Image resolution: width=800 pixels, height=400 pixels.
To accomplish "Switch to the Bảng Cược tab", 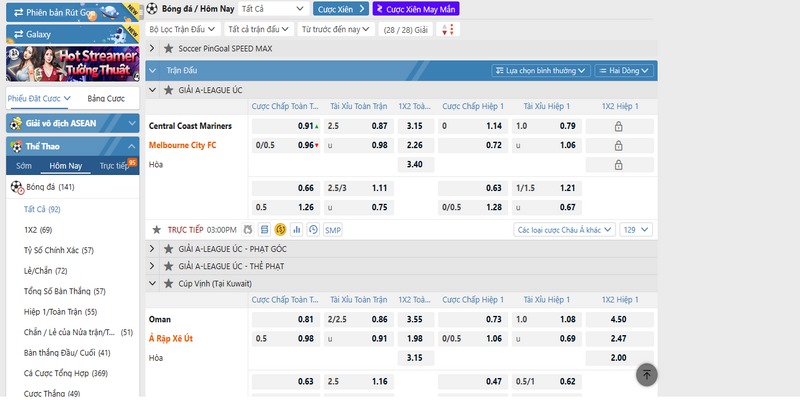I will point(105,99).
